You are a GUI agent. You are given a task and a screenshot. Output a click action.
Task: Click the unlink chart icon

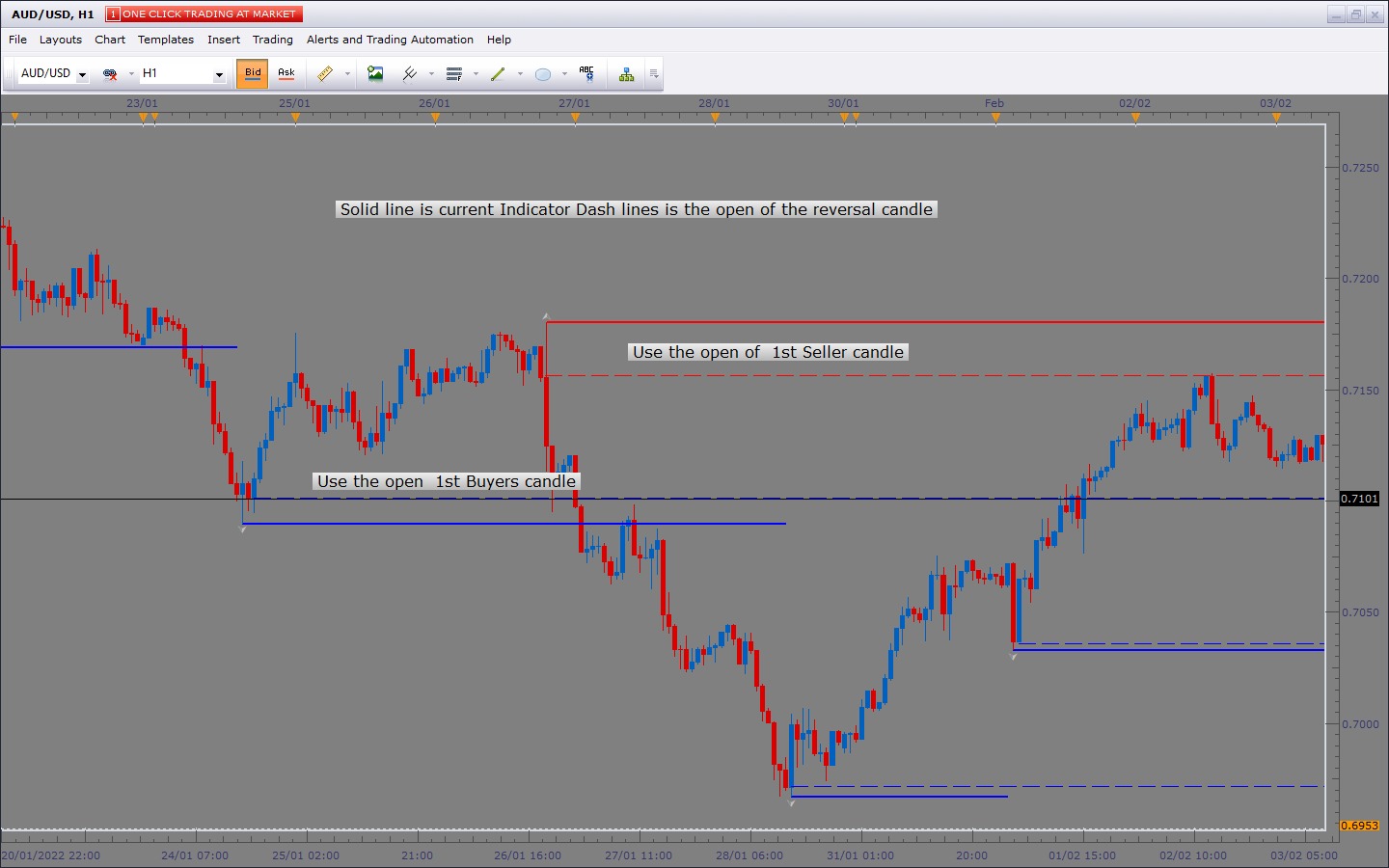point(110,73)
